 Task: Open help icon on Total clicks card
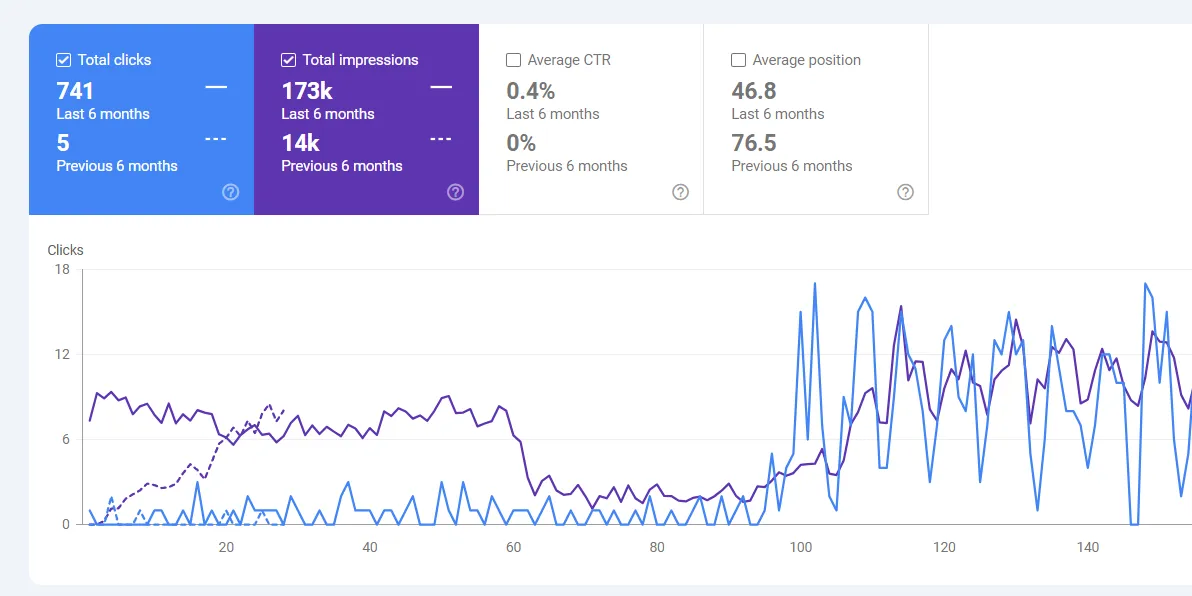click(x=230, y=192)
